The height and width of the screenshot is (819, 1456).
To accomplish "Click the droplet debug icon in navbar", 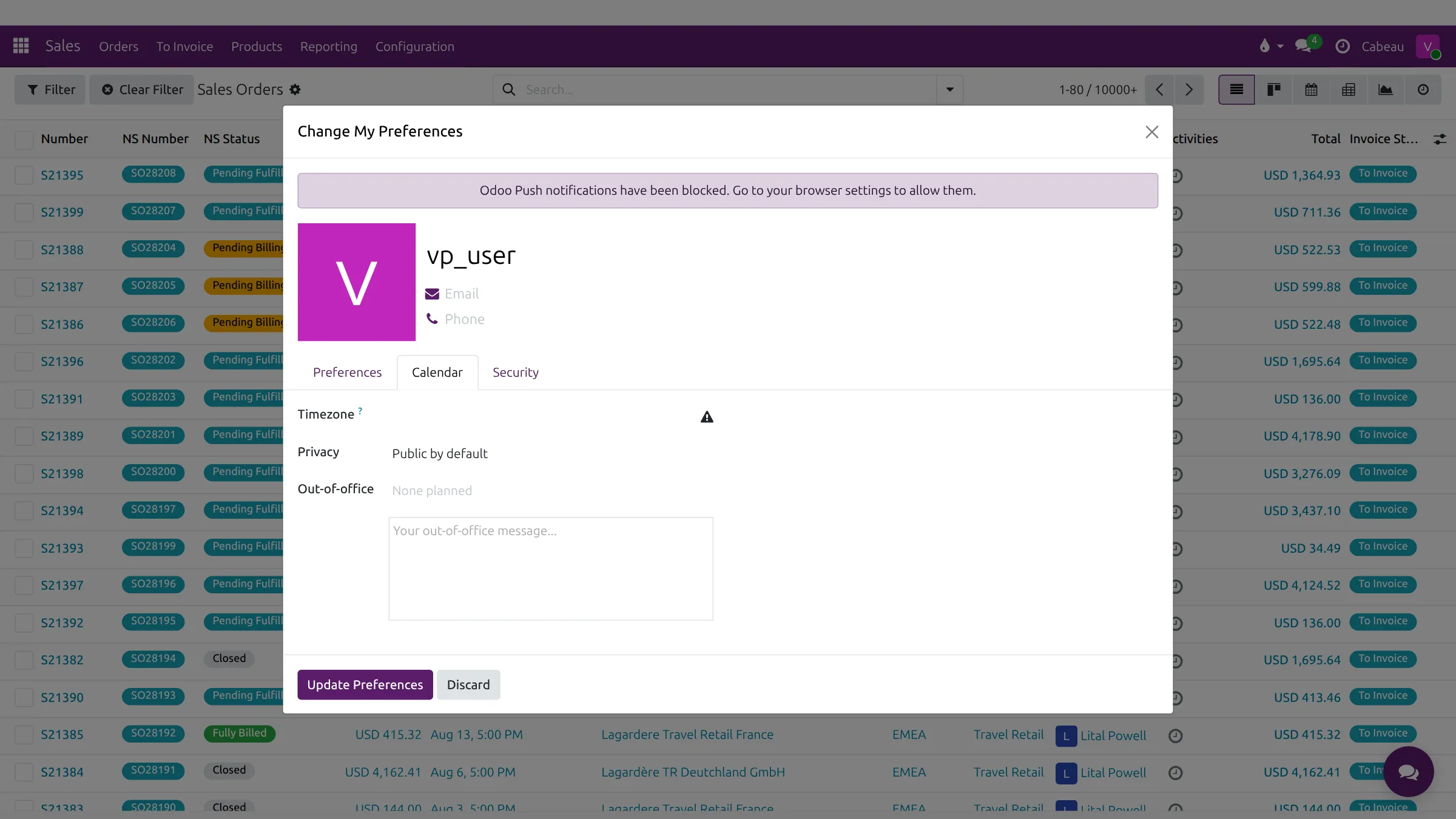I will pyautogui.click(x=1264, y=46).
